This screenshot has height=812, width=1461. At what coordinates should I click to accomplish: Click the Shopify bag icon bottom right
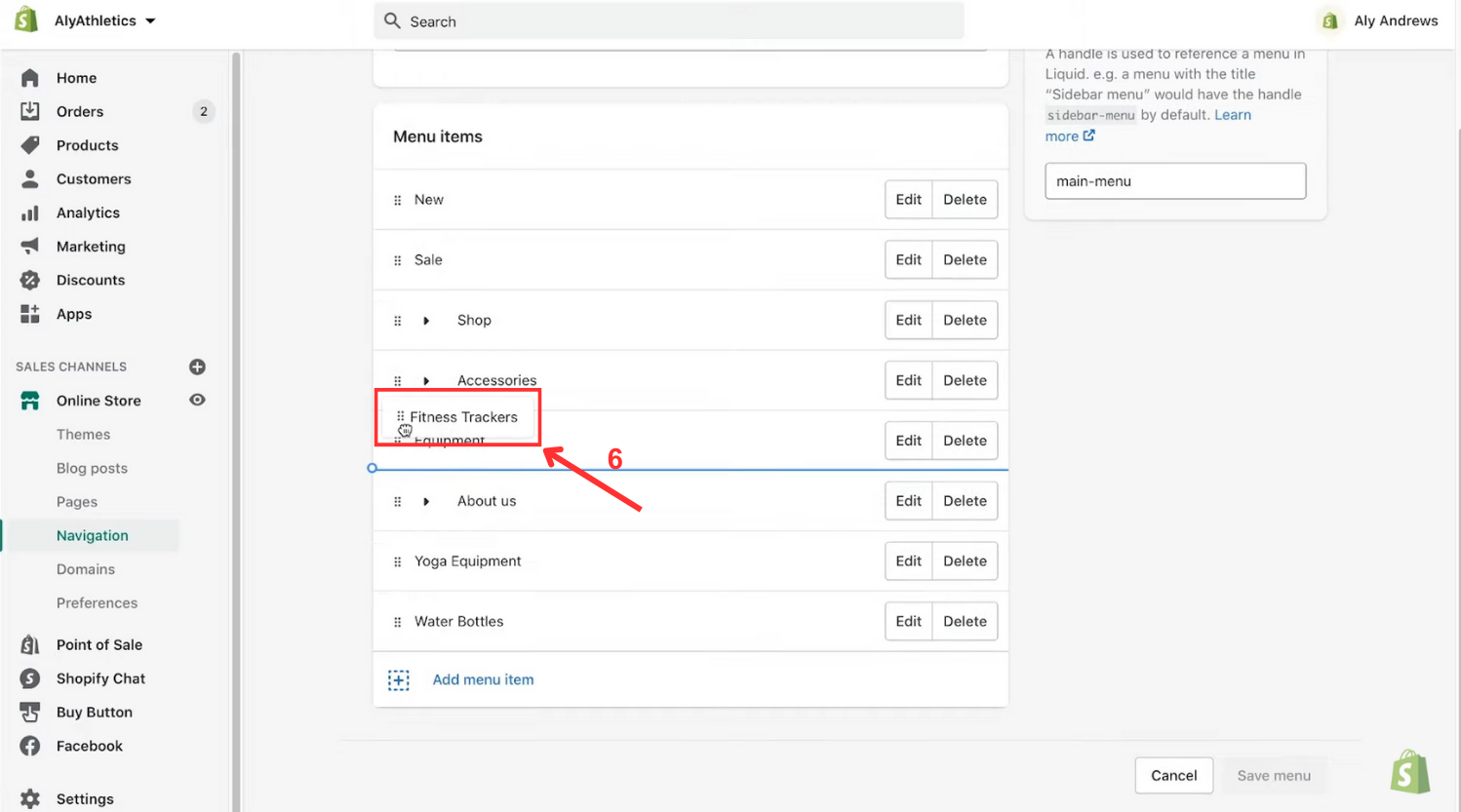click(x=1410, y=772)
